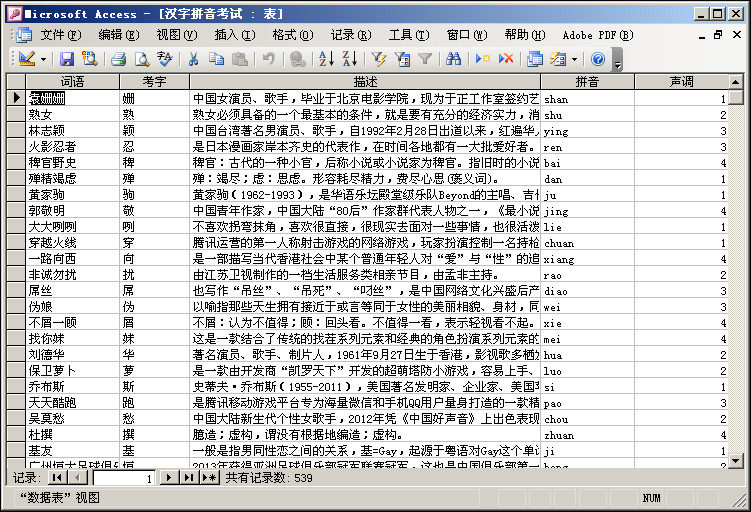This screenshot has width=751, height=512.
Task: Open the 窗口(W) menu
Action: [x=467, y=35]
